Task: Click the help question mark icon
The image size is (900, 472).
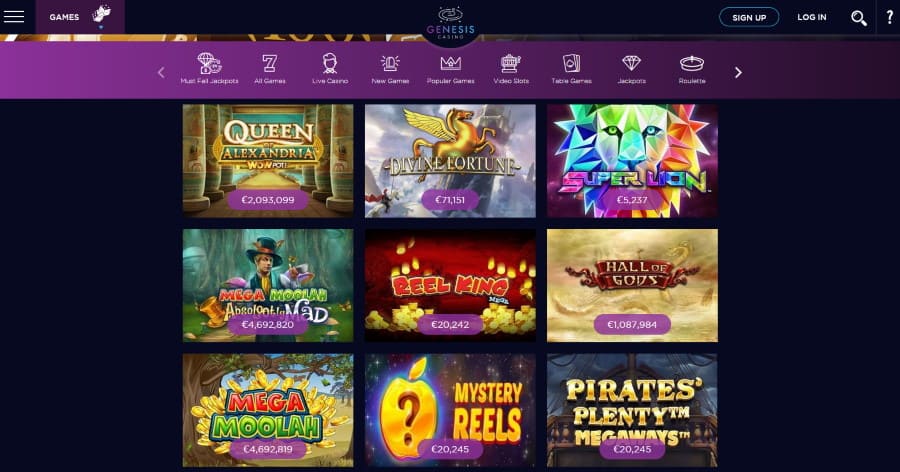Action: [889, 17]
